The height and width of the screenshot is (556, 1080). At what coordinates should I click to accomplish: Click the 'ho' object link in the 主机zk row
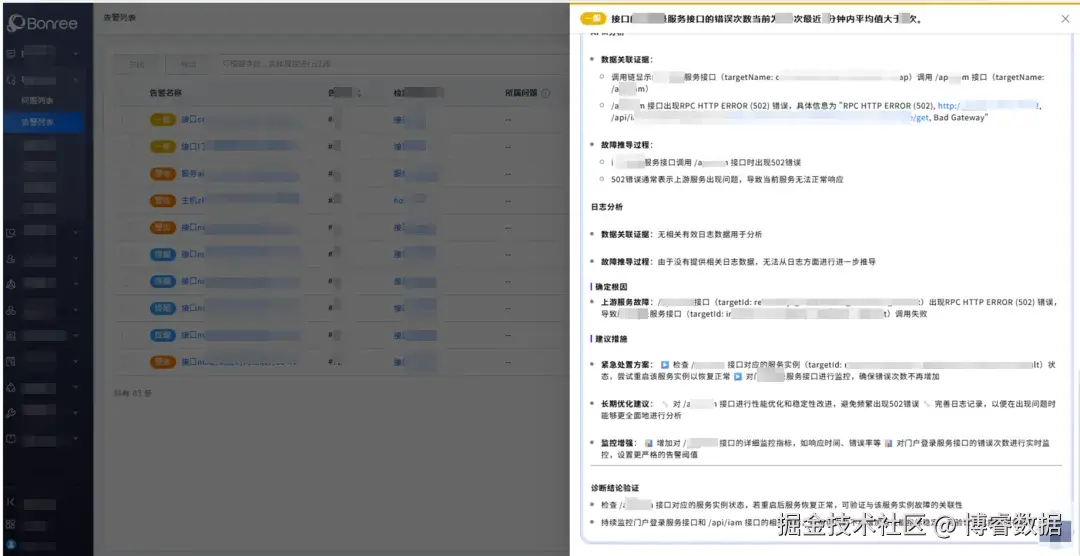[409, 200]
